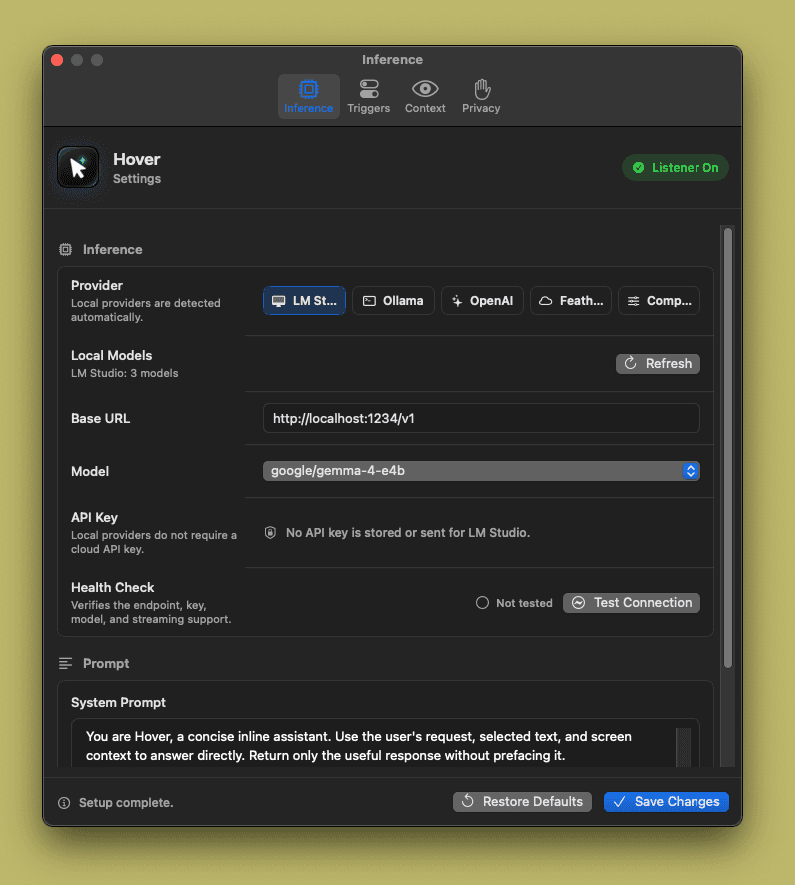
Task: Select the OpenAI provider
Action: tap(482, 301)
